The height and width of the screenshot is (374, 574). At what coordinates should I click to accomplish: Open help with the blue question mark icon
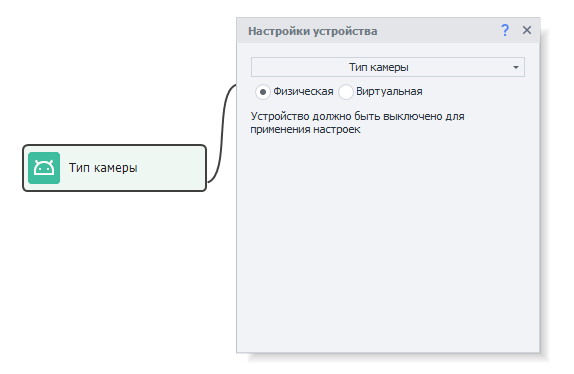505,30
